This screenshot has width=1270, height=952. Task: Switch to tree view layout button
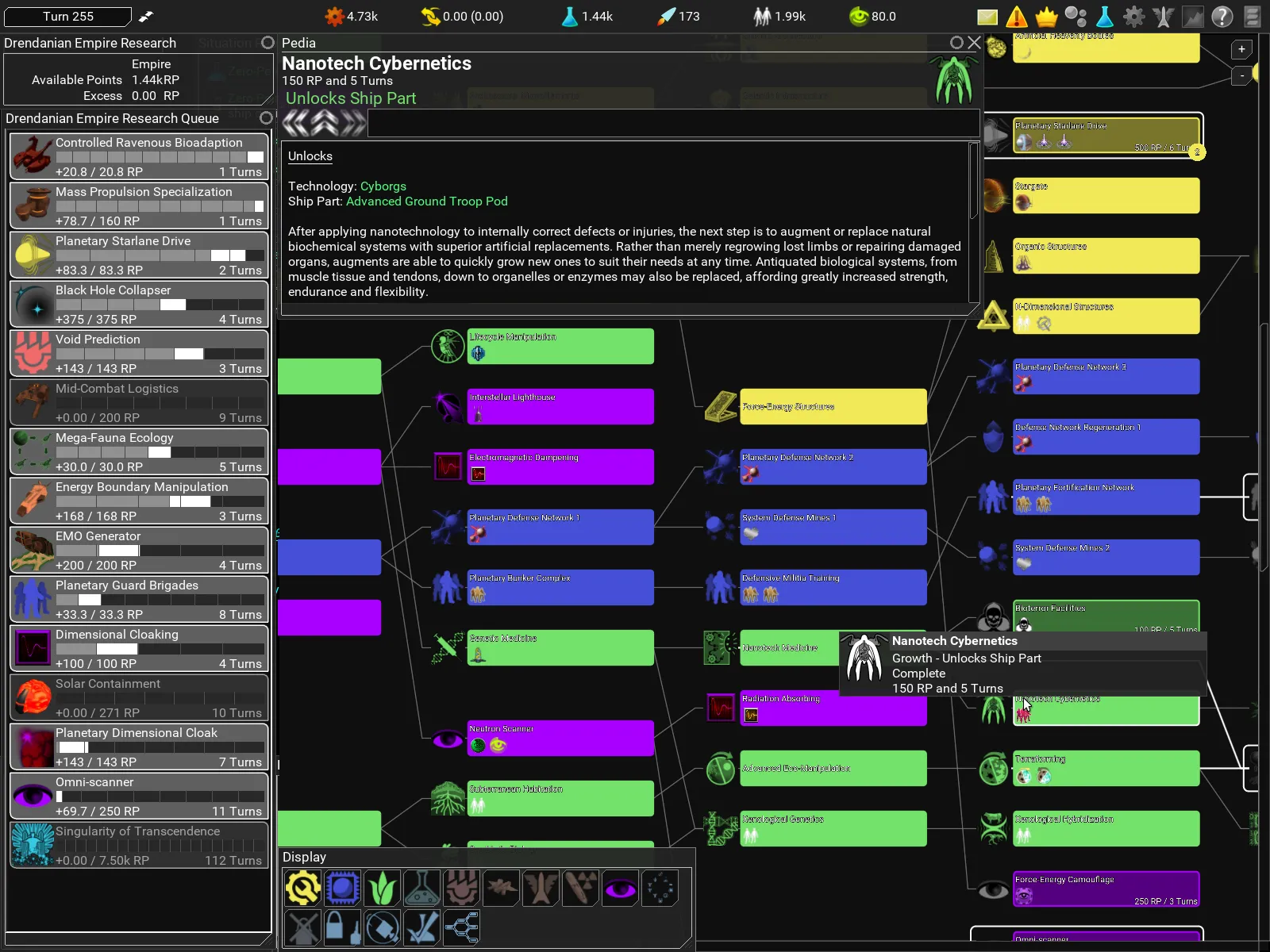[x=461, y=927]
